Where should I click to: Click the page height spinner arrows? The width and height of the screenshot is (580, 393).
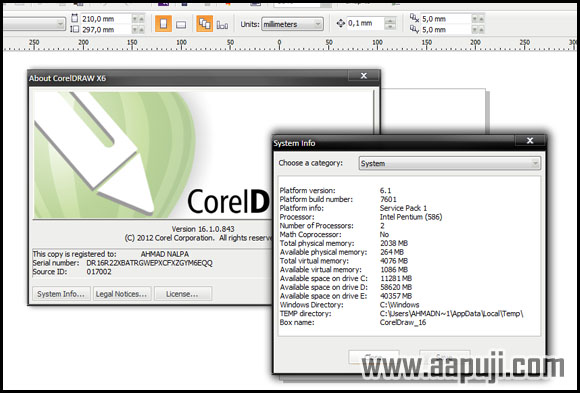pyautogui.click(x=138, y=29)
